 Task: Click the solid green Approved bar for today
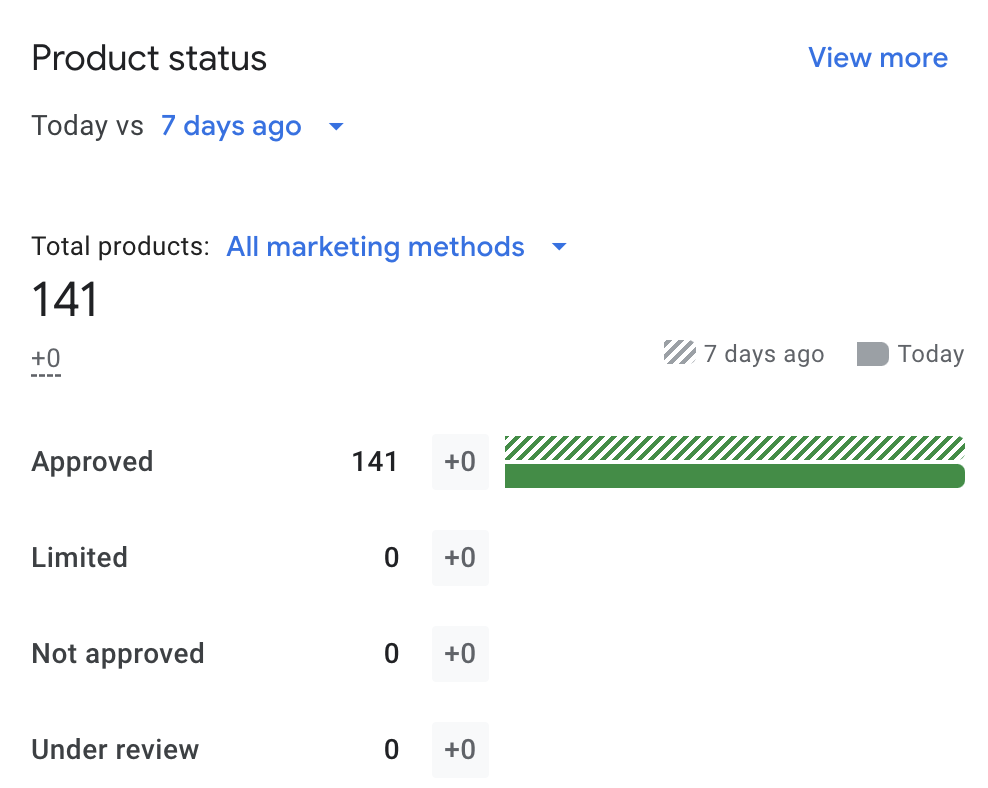point(734,476)
